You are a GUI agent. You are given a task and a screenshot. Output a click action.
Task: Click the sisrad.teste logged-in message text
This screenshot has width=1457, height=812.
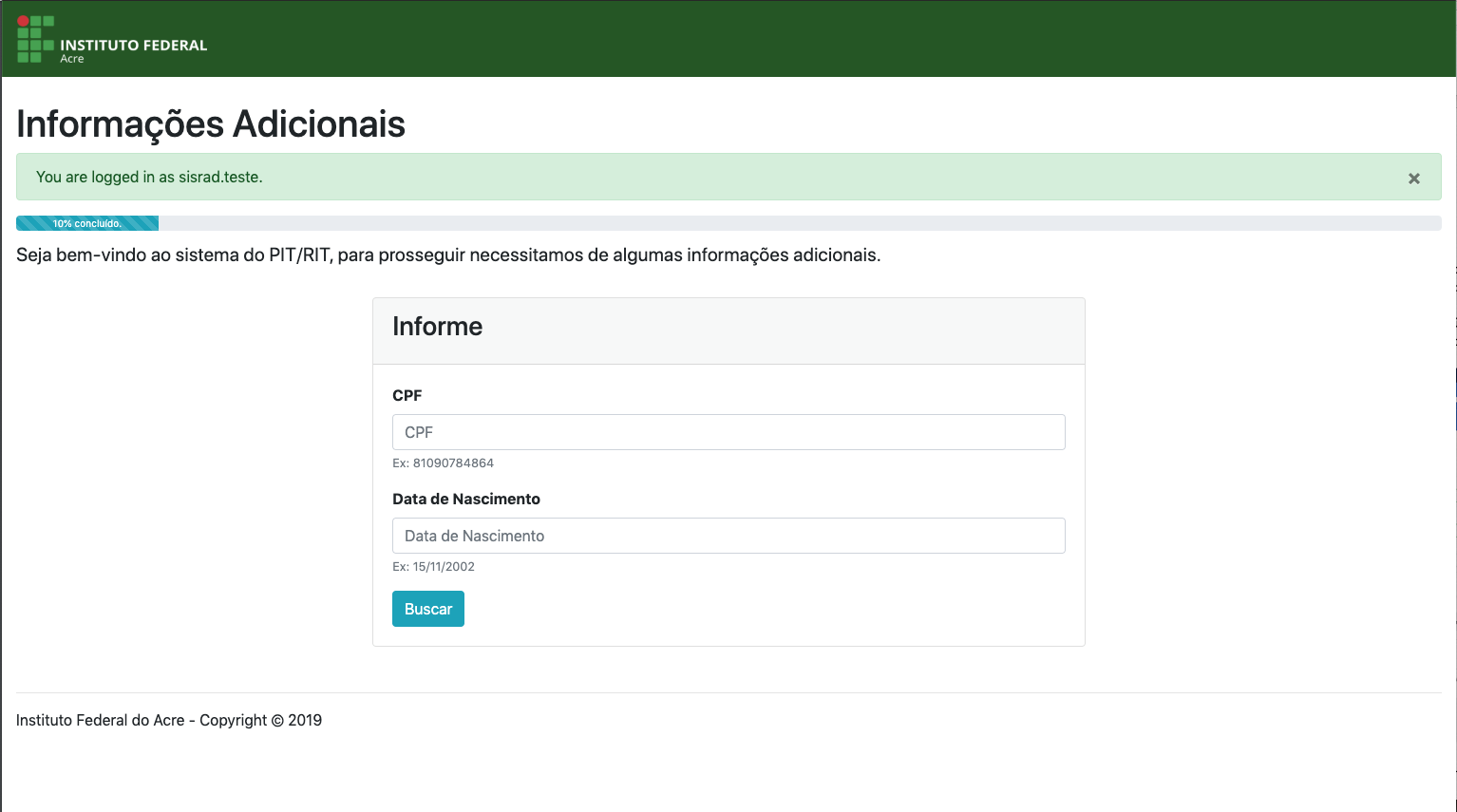coord(149,178)
